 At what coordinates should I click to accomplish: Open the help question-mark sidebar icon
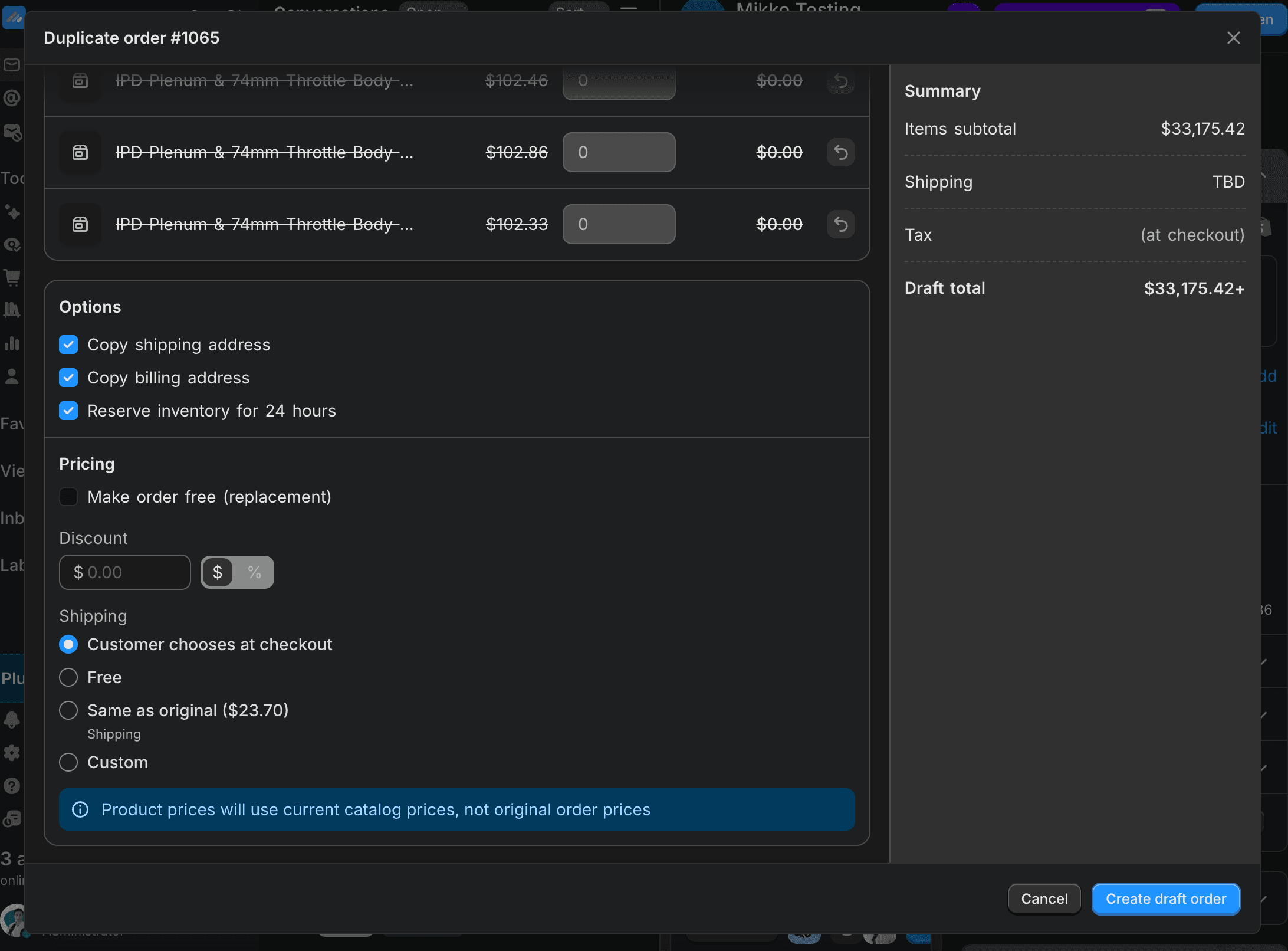12,786
